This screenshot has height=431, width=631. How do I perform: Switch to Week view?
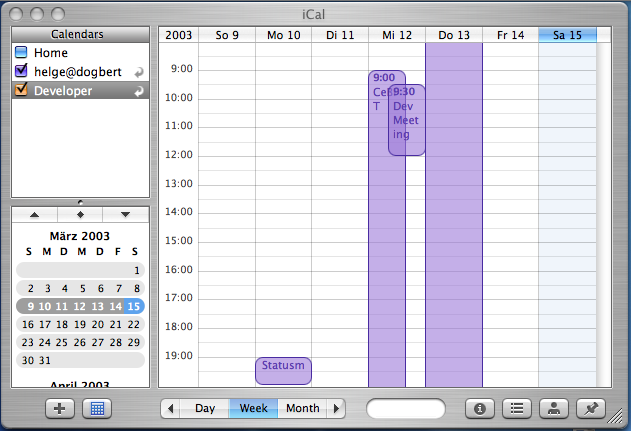254,409
